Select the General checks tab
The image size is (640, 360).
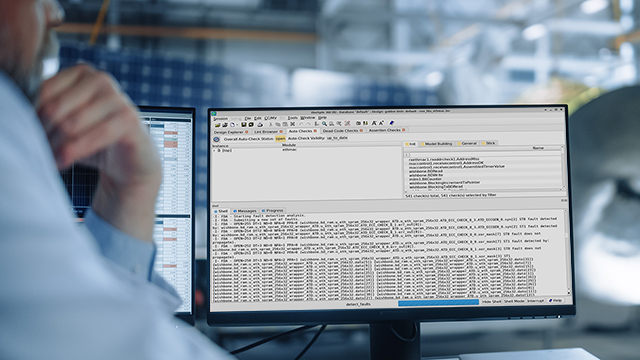click(x=467, y=143)
